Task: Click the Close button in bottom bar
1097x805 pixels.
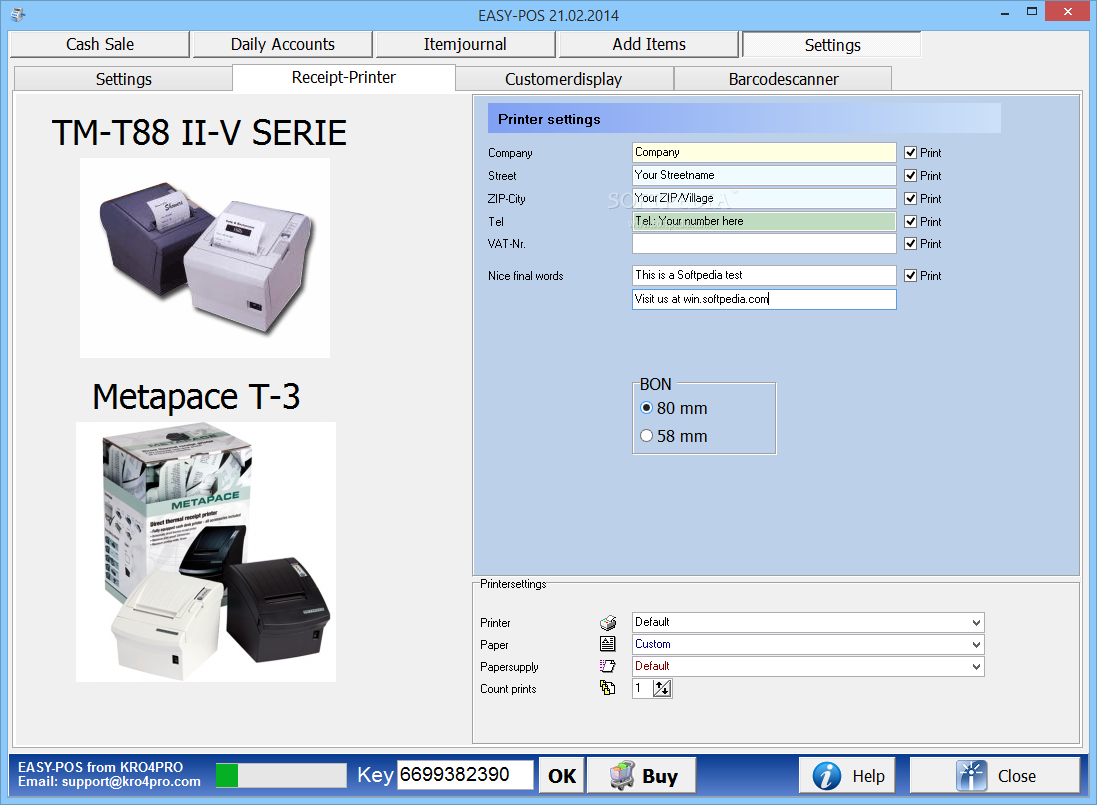Action: click(994, 776)
